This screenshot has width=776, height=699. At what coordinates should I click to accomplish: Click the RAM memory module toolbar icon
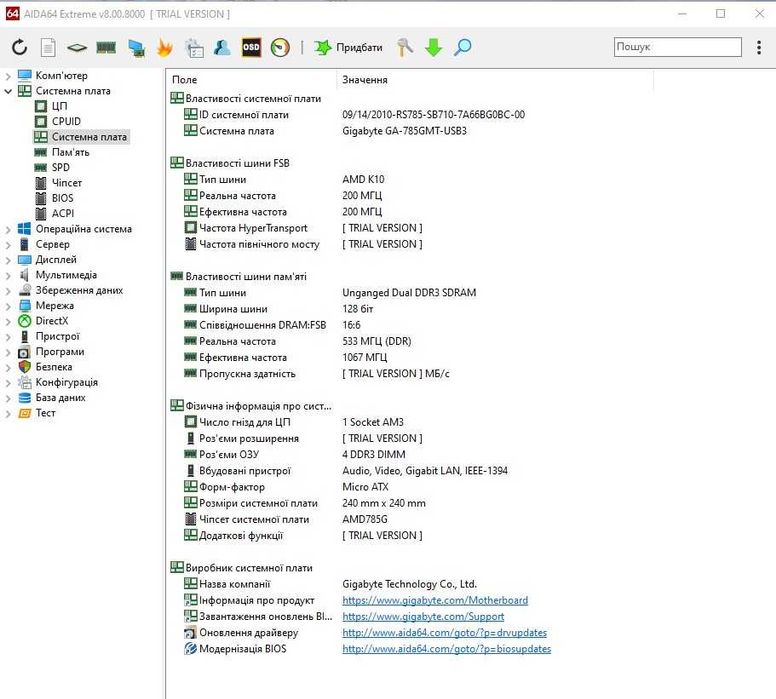point(106,48)
